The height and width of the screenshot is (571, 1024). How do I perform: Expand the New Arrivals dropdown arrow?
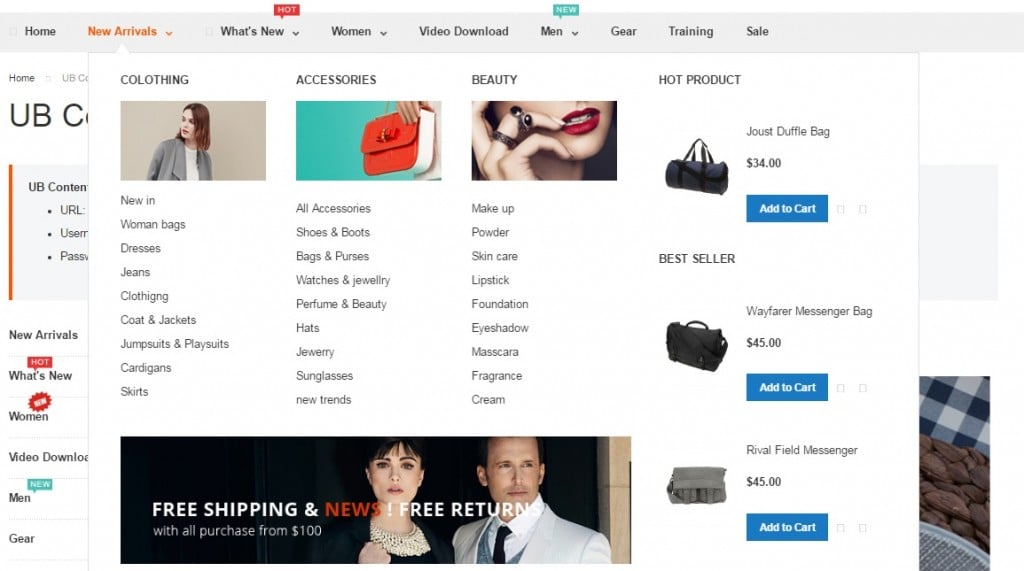[x=168, y=33]
